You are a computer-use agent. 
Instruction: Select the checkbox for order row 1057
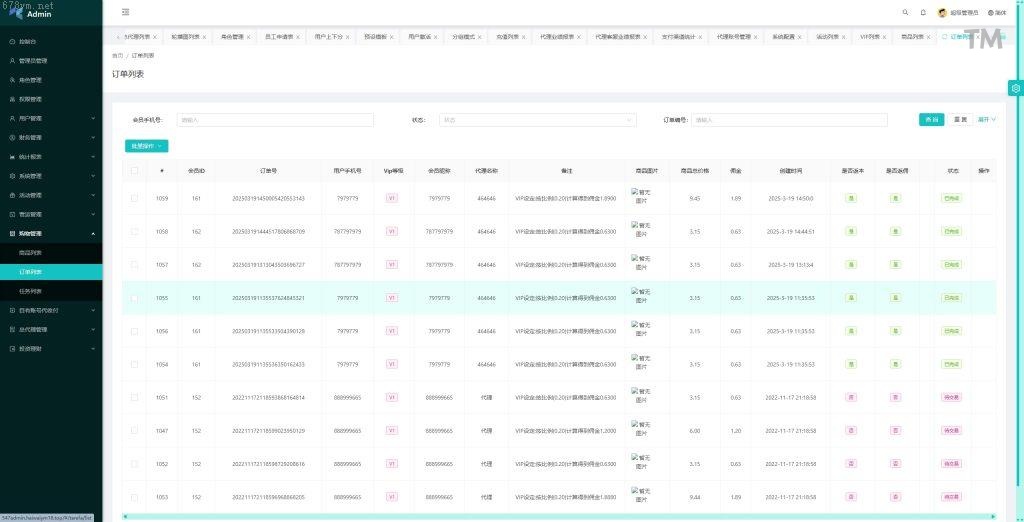tap(135, 265)
